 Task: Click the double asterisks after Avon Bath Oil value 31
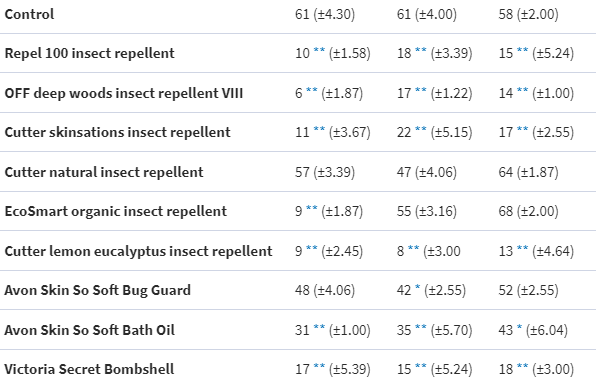coord(319,327)
